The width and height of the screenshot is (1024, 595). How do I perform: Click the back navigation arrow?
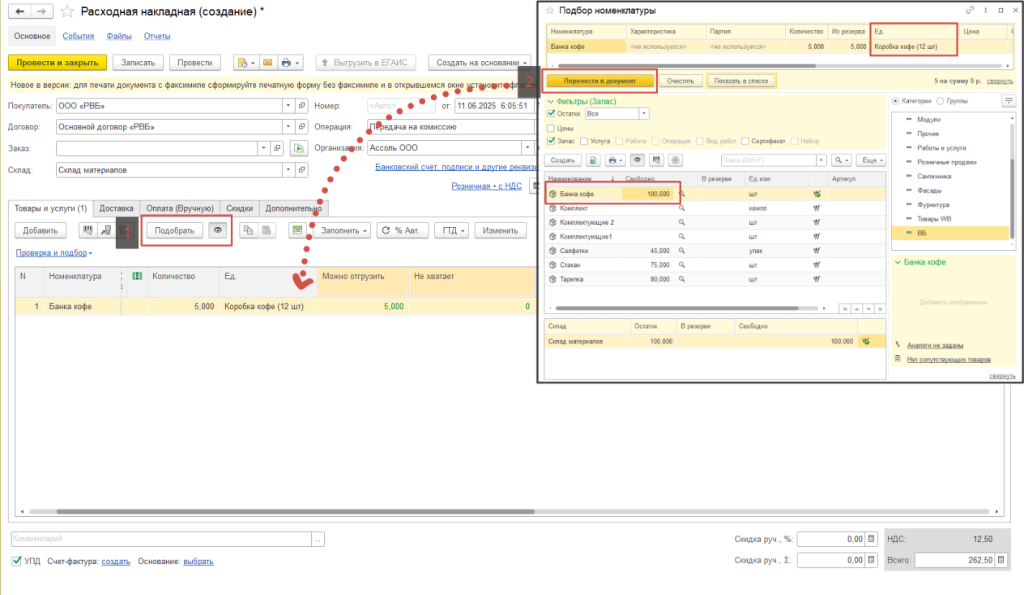point(19,12)
